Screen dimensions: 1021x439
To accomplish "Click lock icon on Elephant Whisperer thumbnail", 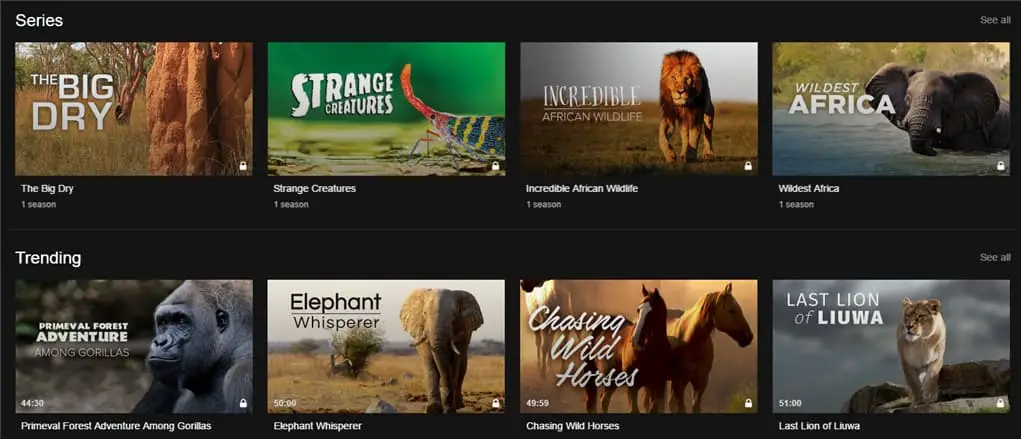I will pyautogui.click(x=496, y=403).
